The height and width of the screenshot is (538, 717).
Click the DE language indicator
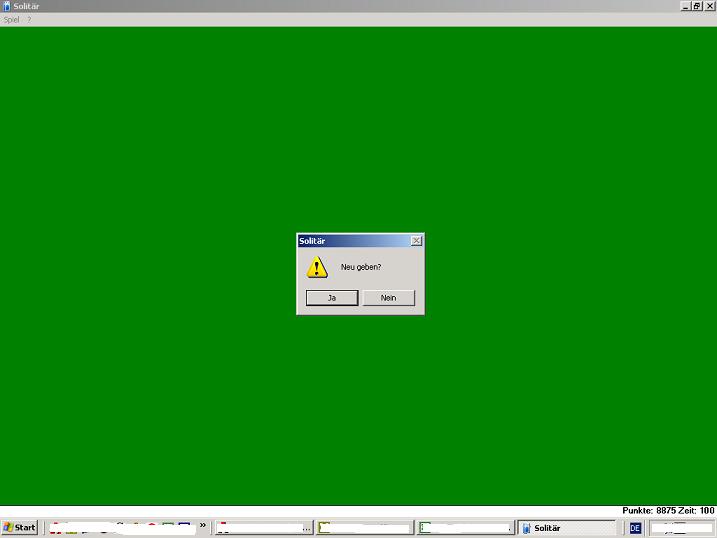pos(635,528)
